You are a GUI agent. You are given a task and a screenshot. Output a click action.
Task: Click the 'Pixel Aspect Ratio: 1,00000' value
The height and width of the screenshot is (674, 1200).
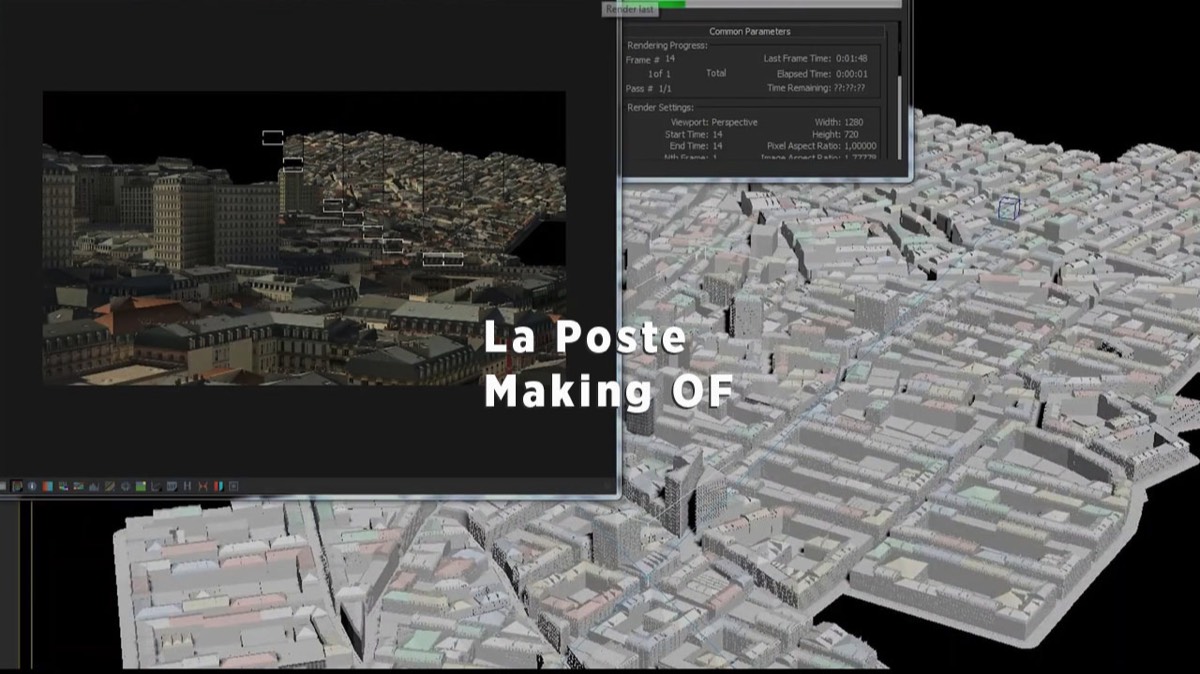[822, 146]
